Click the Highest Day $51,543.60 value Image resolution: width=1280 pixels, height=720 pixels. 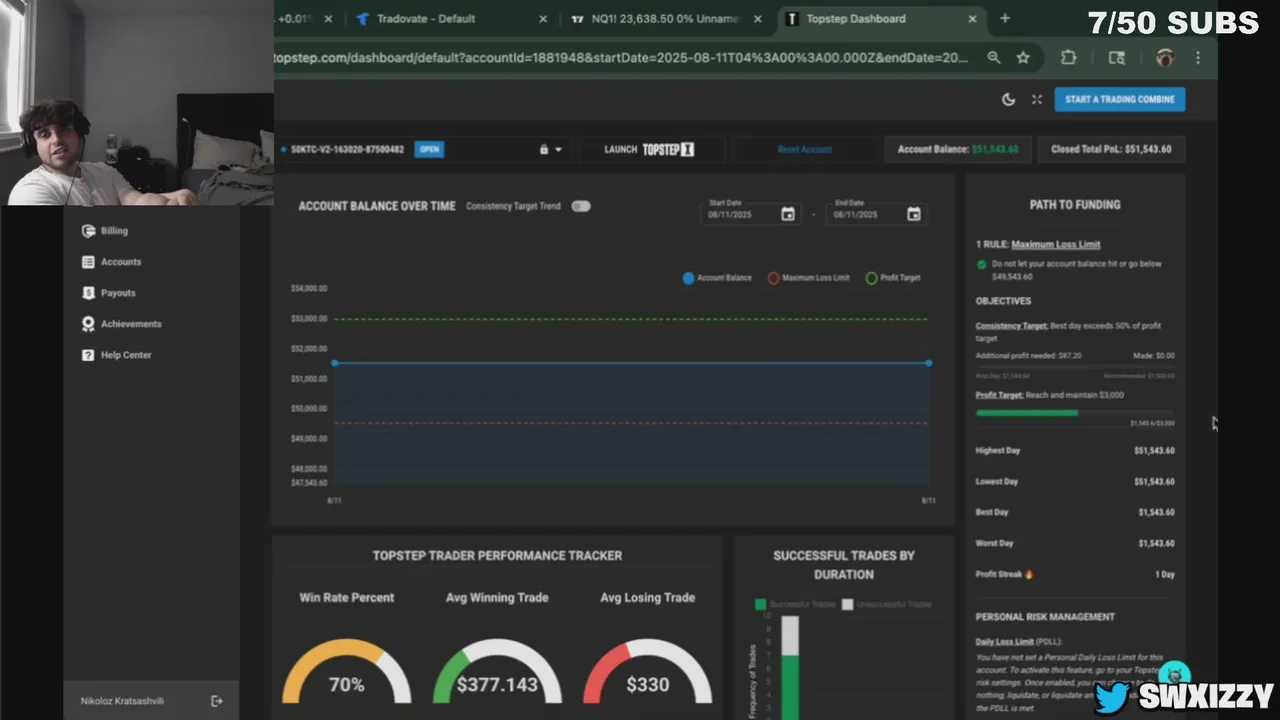pyautogui.click(x=1154, y=451)
